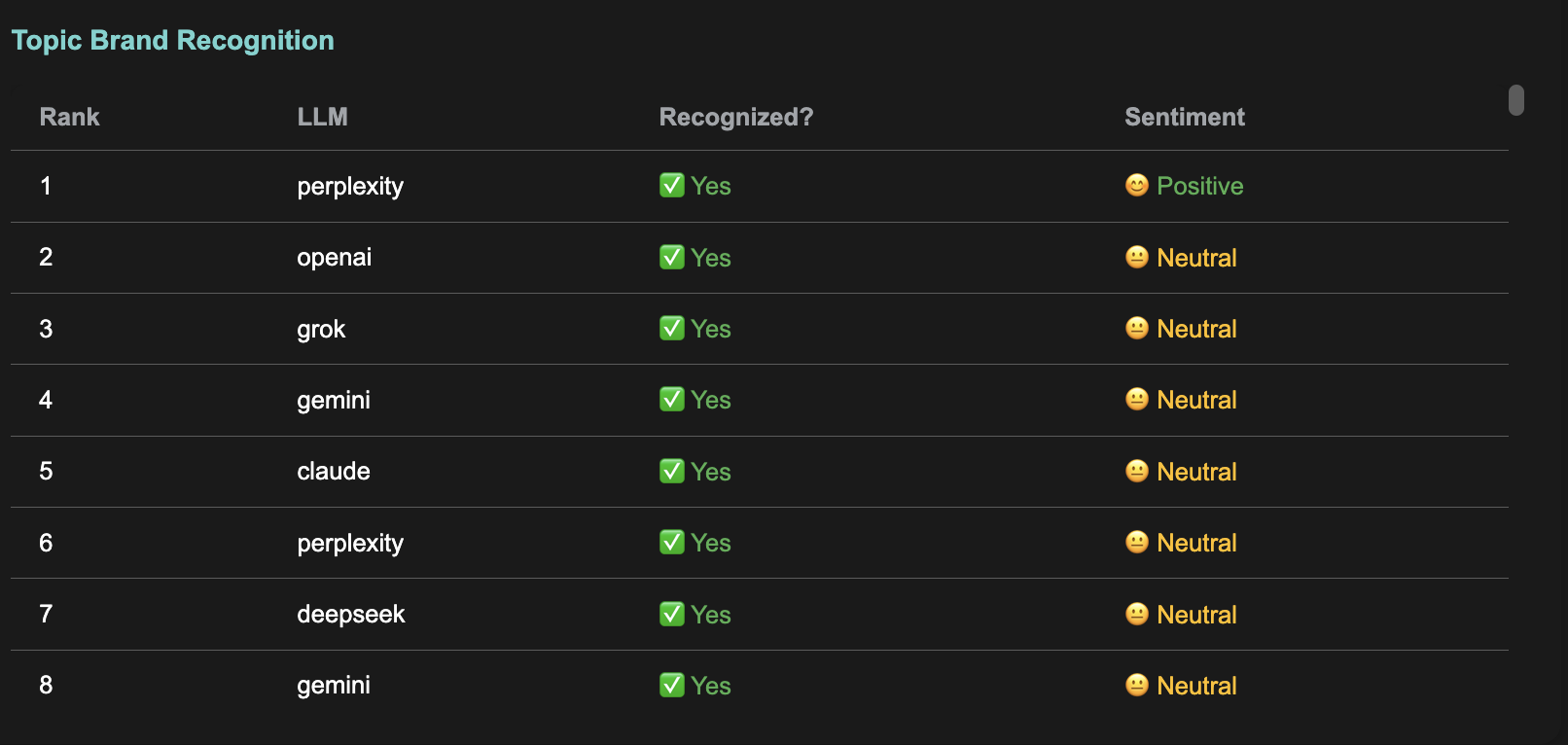This screenshot has height=745, width=1568.
Task: Click the smiling Positive emoji in the Rank 1 row
Action: [1137, 185]
